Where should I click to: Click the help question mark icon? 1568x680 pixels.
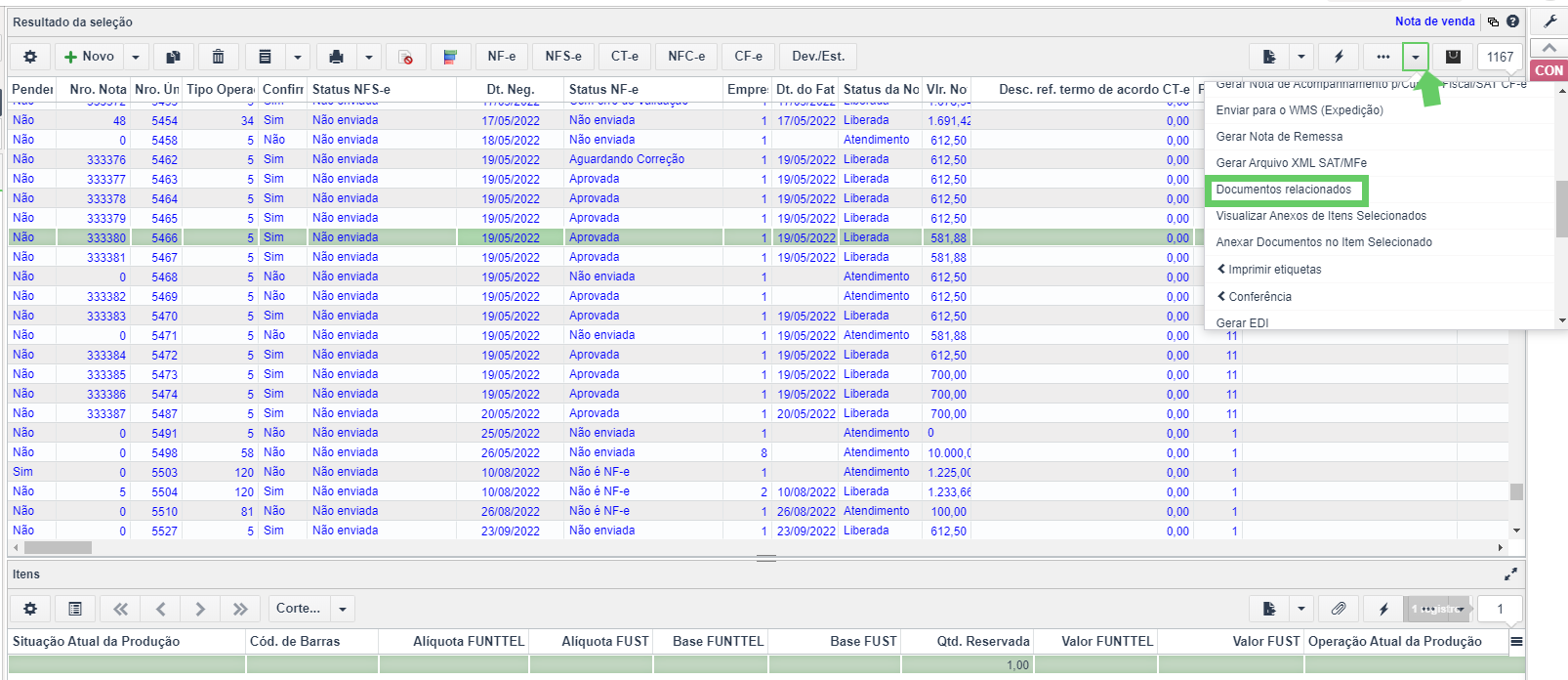tap(1512, 21)
